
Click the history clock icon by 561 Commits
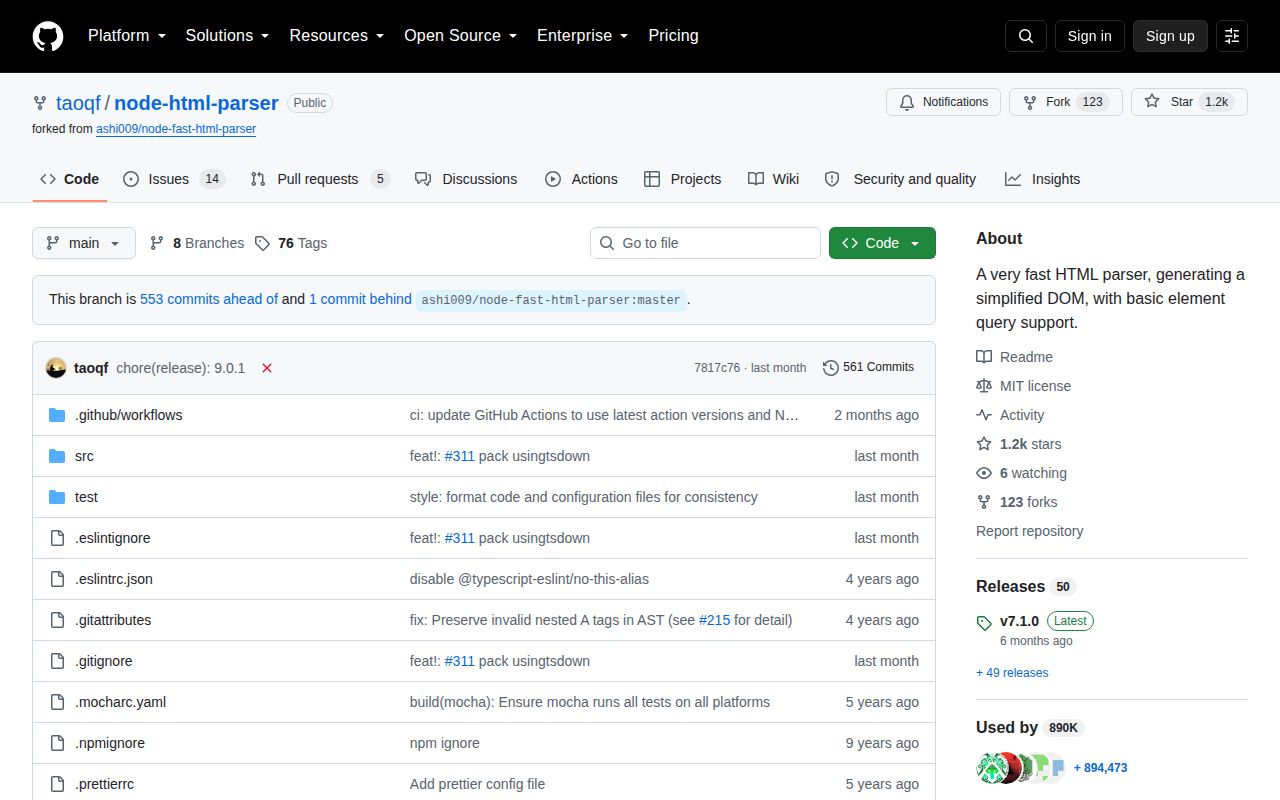[x=831, y=368]
